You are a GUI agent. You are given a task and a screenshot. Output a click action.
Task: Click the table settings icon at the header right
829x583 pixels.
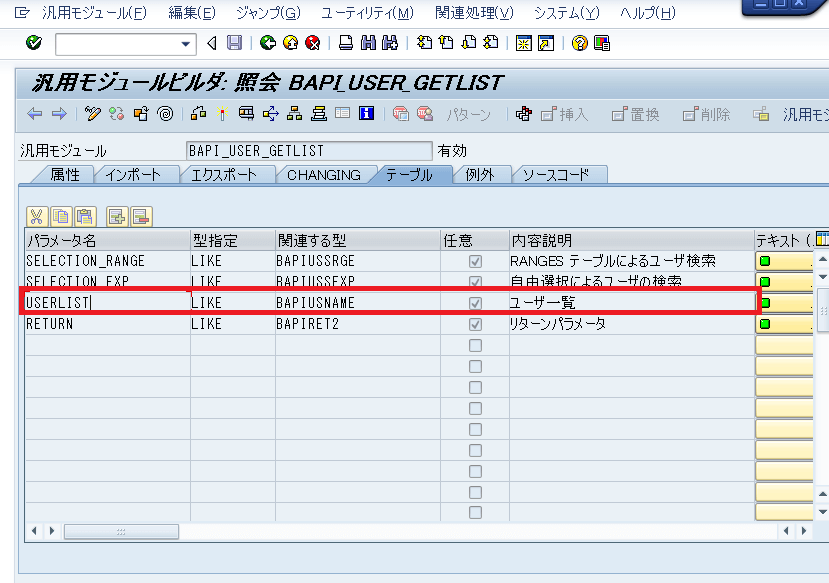822,238
